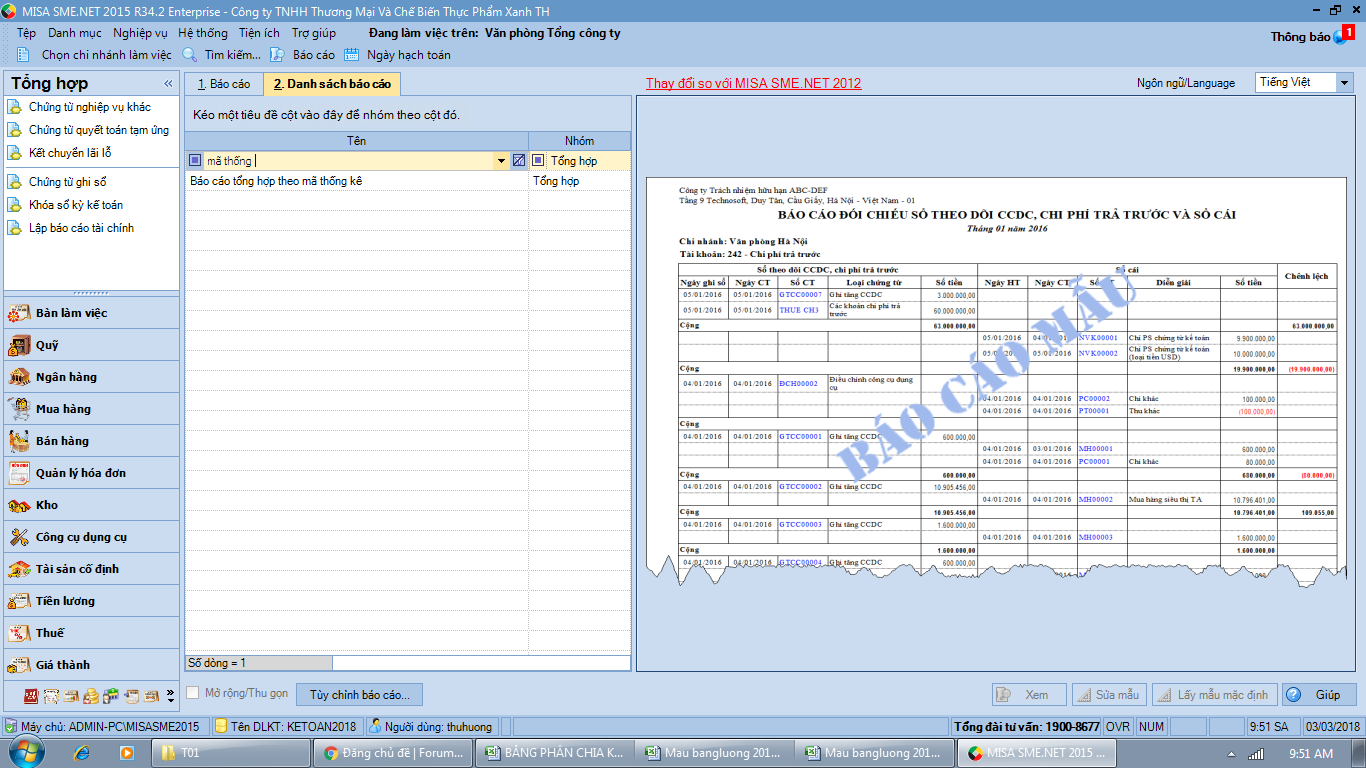Open the Thay đổi so với MISA SME.NET 2012 link
1366x768 pixels.
[753, 83]
